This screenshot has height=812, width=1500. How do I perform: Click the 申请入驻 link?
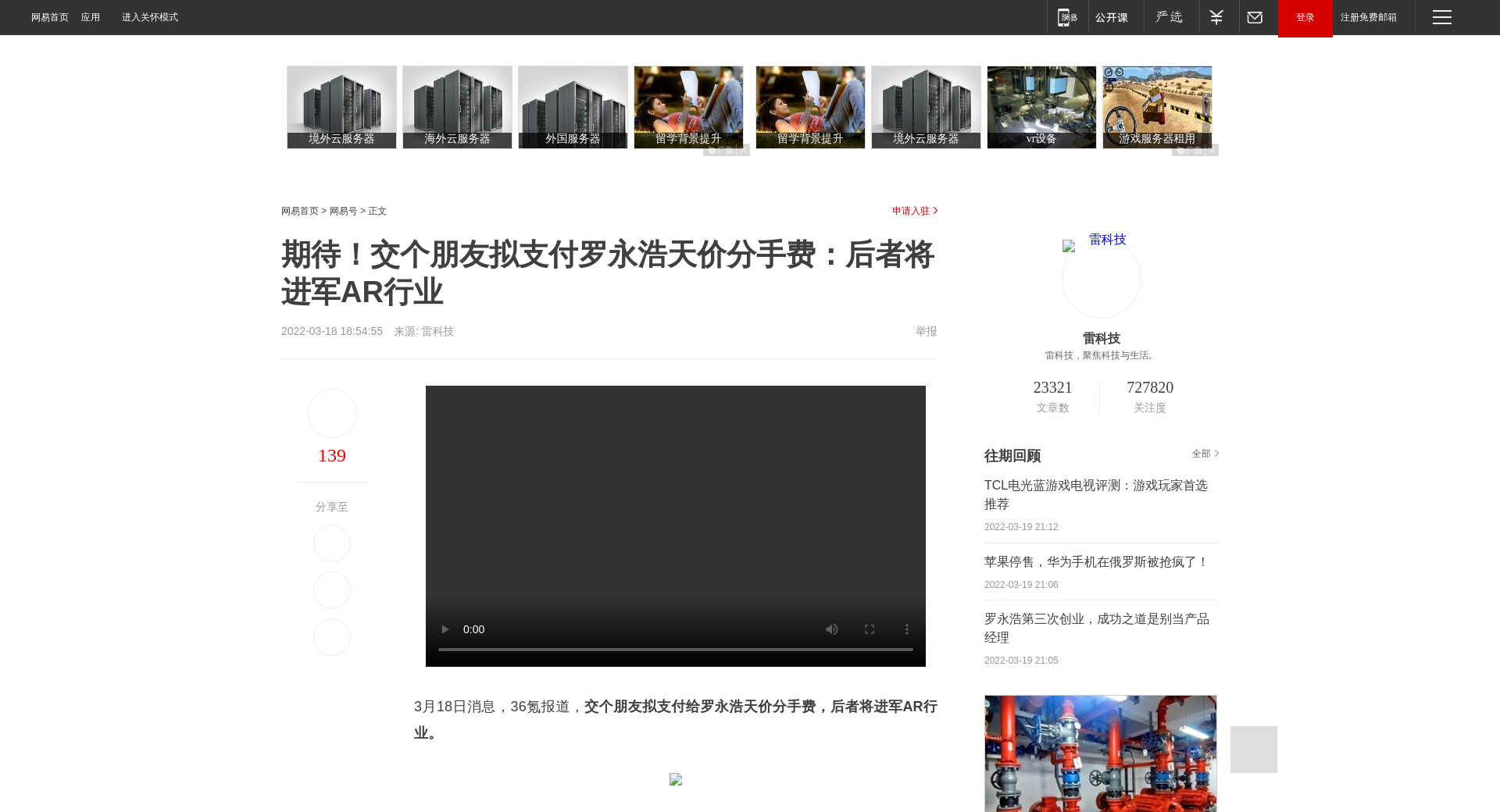914,211
